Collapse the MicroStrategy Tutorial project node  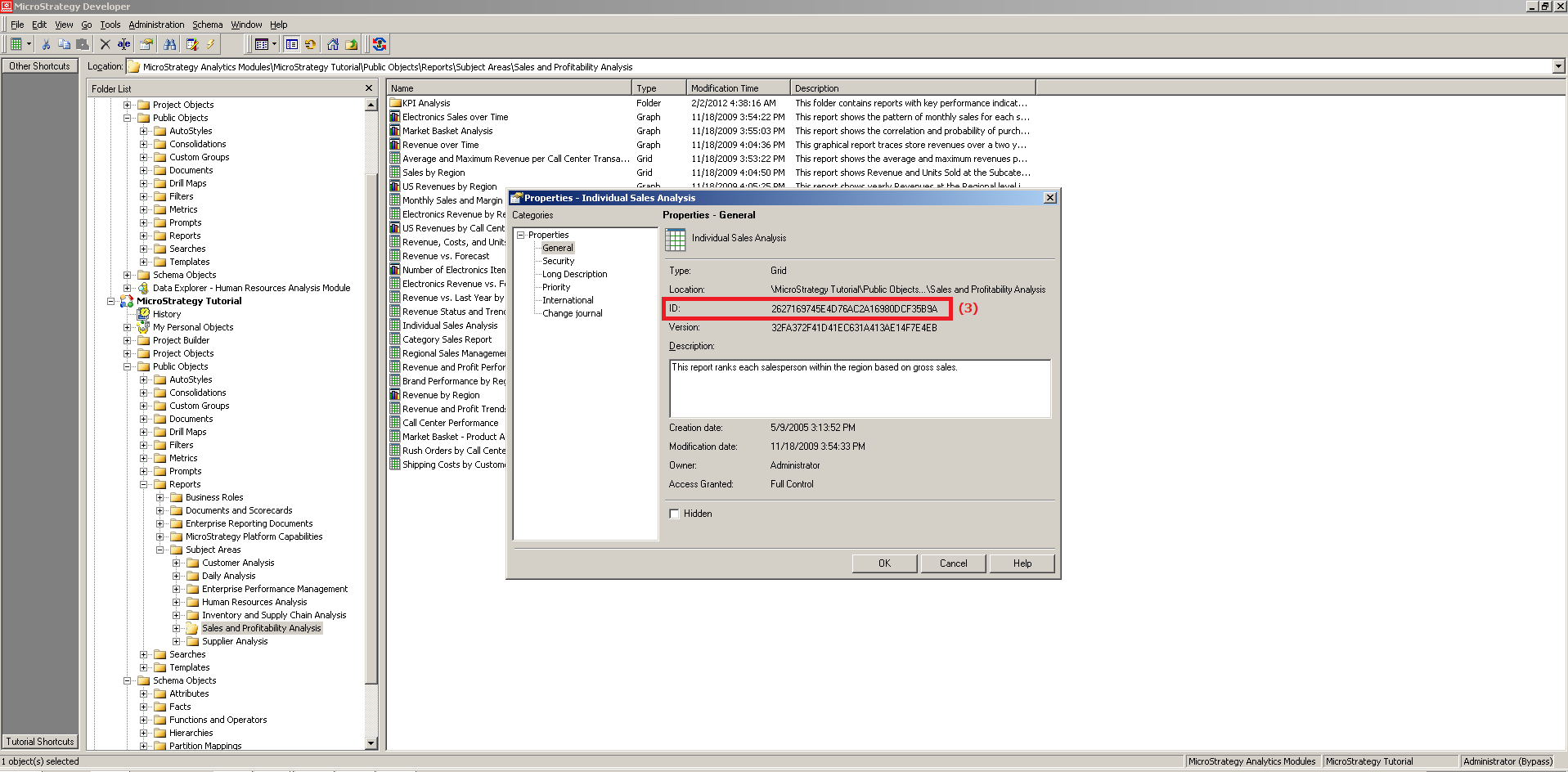110,301
